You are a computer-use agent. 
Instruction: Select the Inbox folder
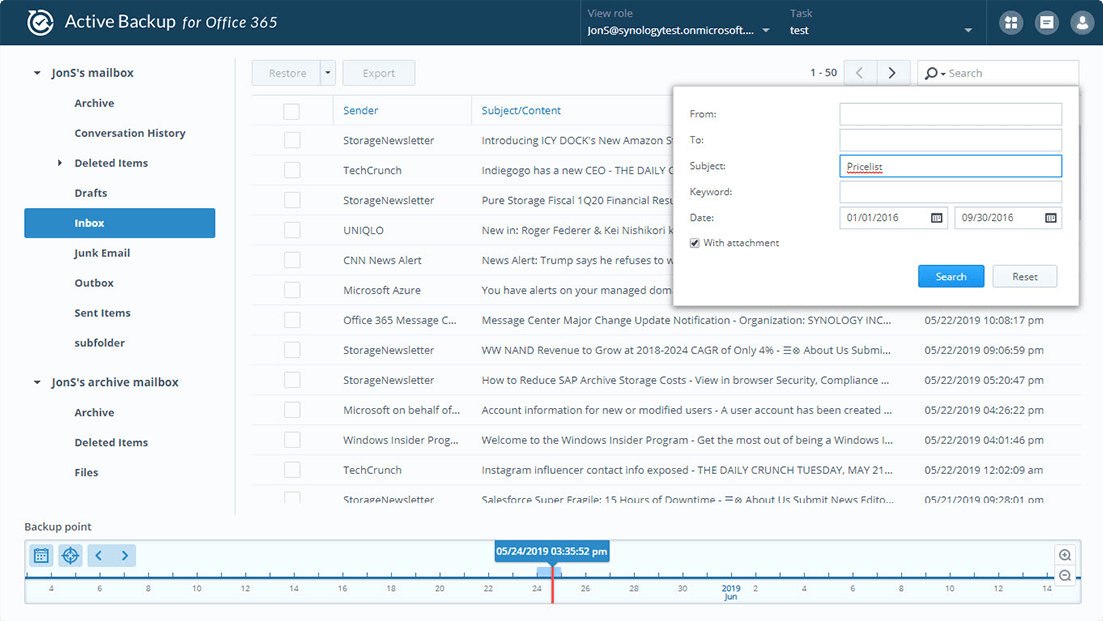click(120, 223)
